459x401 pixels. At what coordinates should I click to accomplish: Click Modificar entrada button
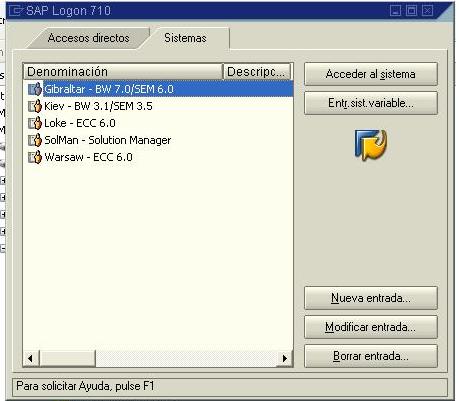click(371, 327)
